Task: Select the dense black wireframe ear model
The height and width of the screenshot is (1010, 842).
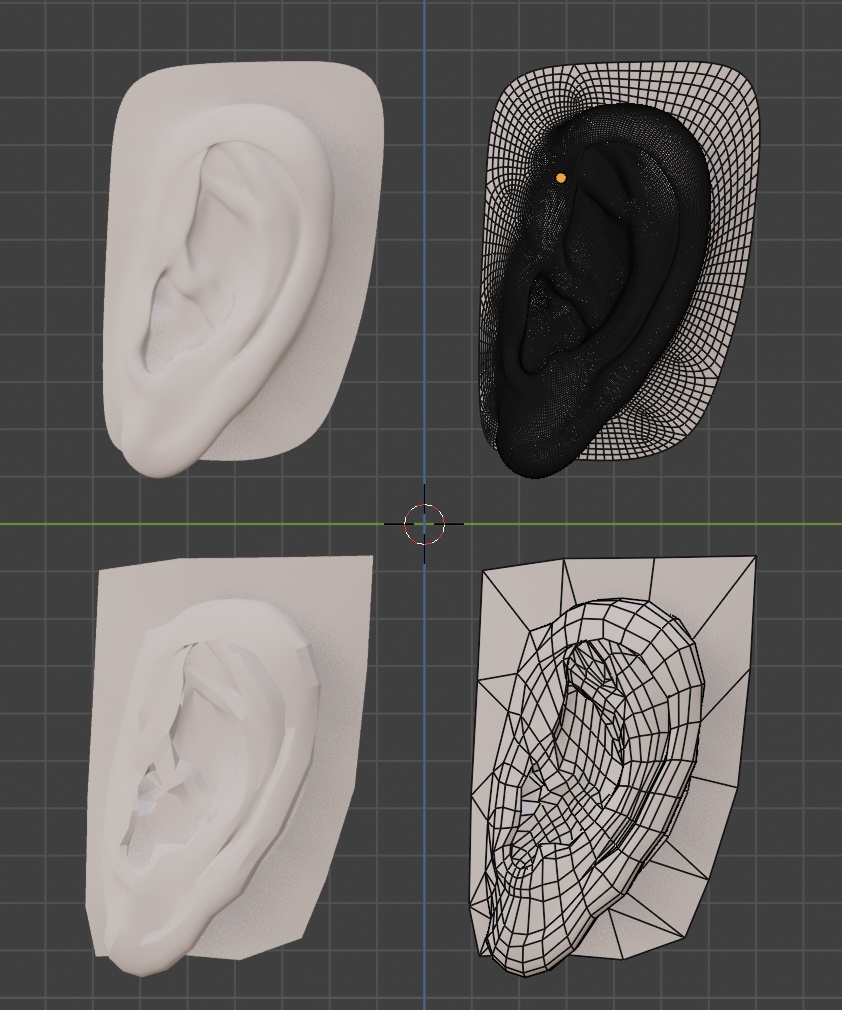Action: pos(620,269)
